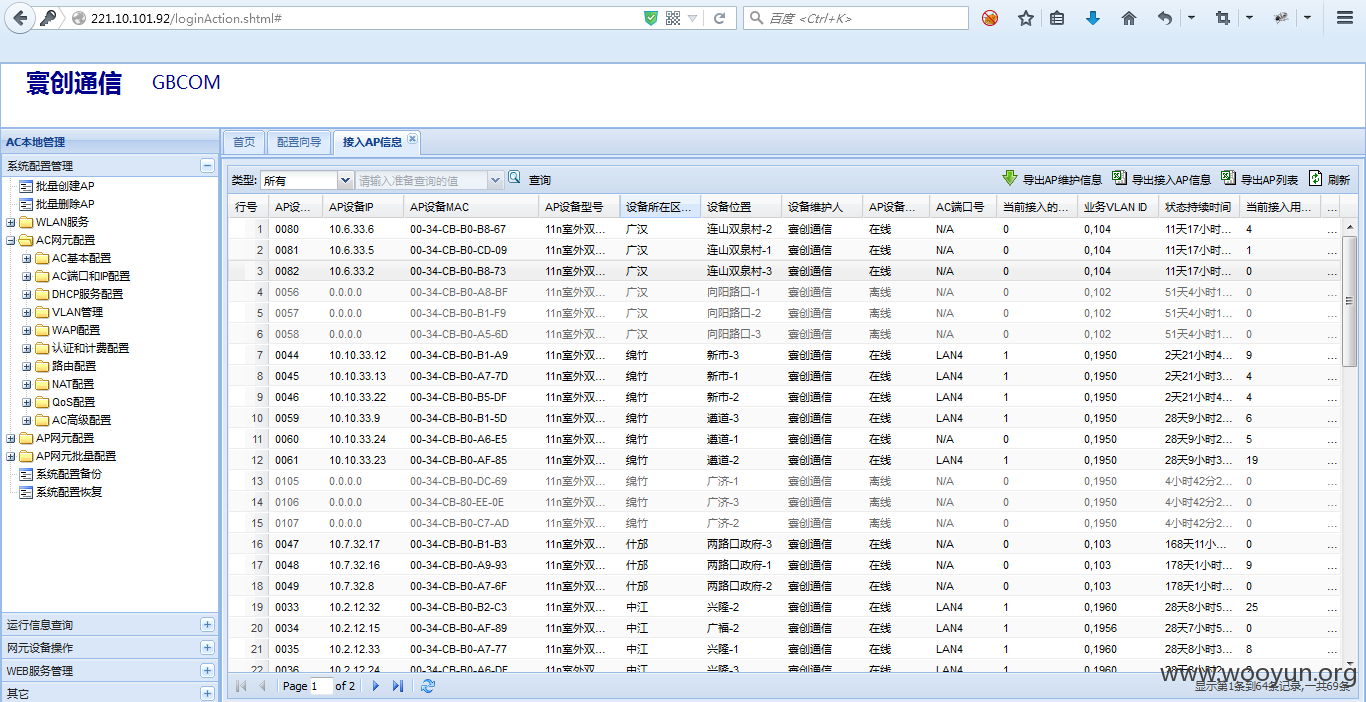This screenshot has height=702, width=1366.
Task: Select row with MAC 00-34-CB-B0-B1-A9
Action: click(x=785, y=355)
